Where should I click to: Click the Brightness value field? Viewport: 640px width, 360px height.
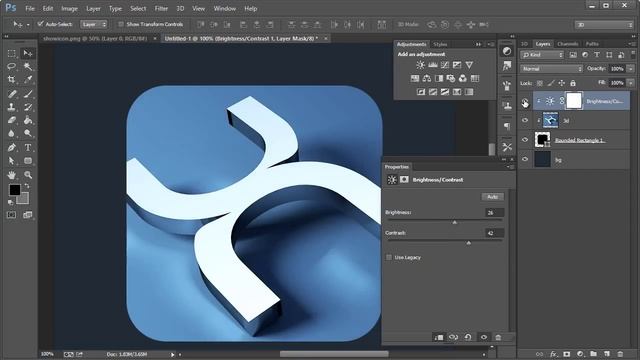(x=494, y=213)
